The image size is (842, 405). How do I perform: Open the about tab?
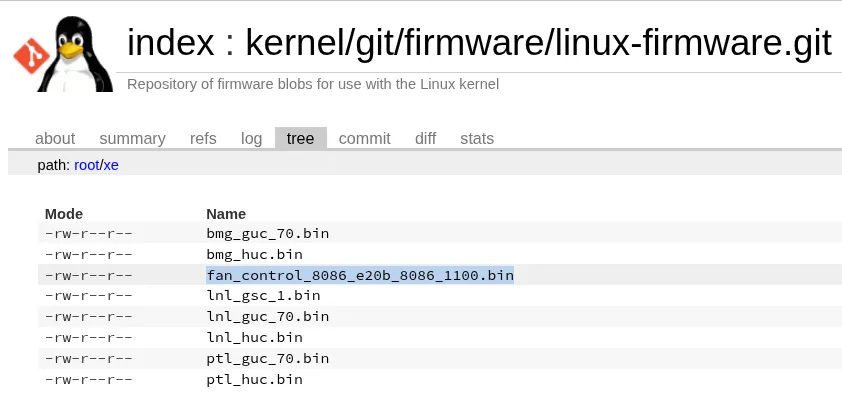55,139
